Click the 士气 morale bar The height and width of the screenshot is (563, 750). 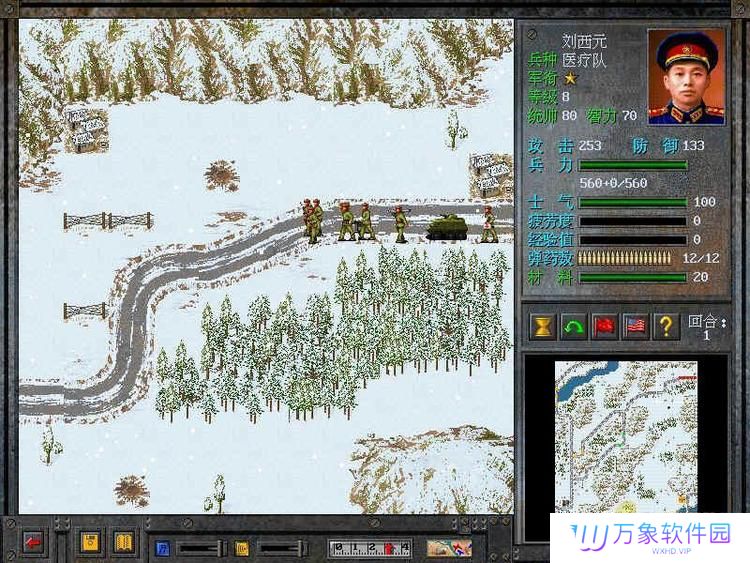pyautogui.click(x=633, y=203)
